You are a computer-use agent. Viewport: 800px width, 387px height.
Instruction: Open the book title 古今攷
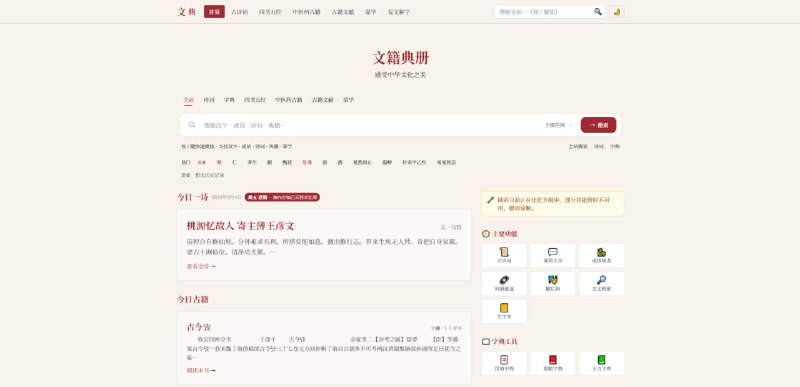199,327
